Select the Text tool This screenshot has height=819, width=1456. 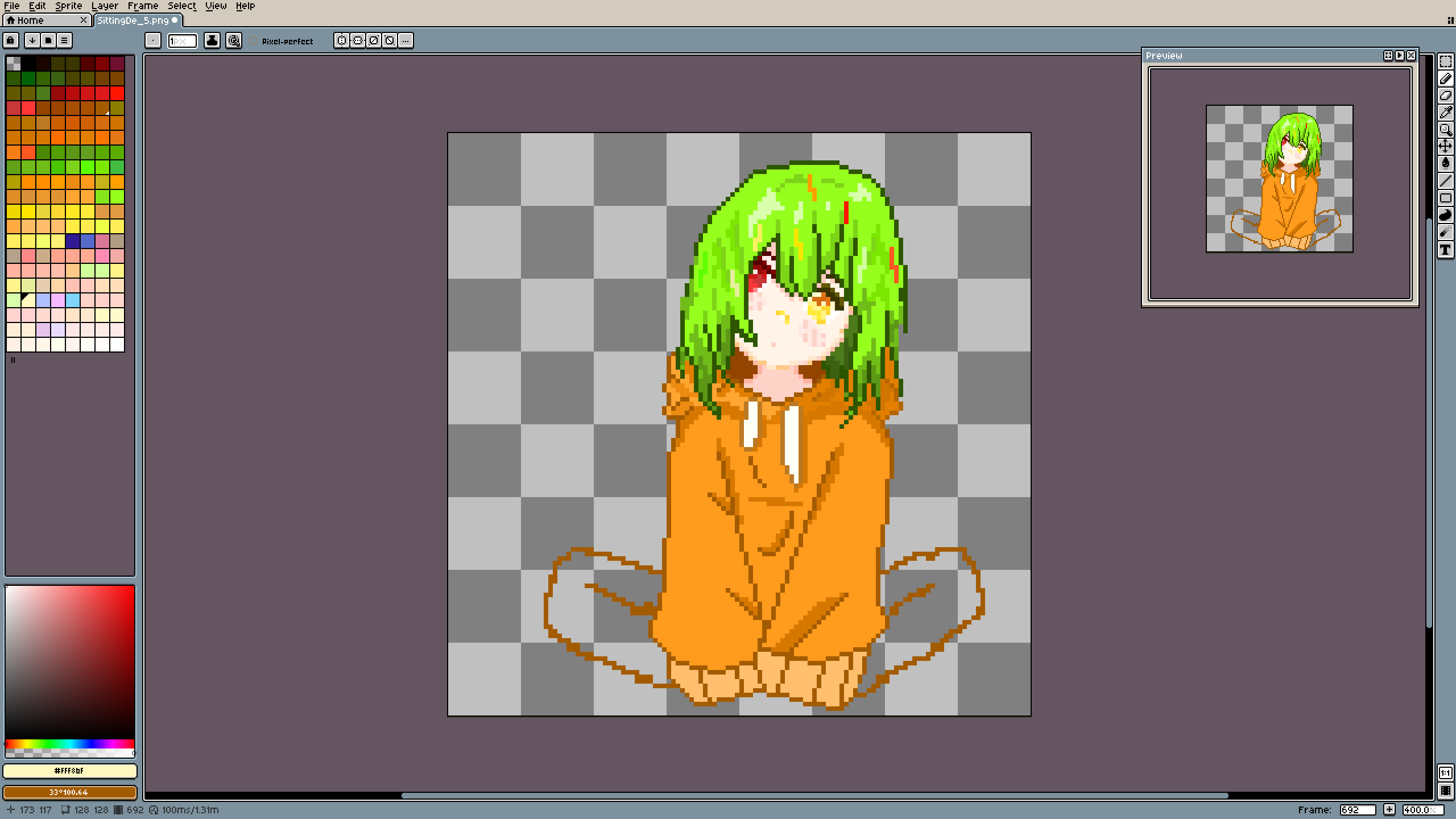1445,250
